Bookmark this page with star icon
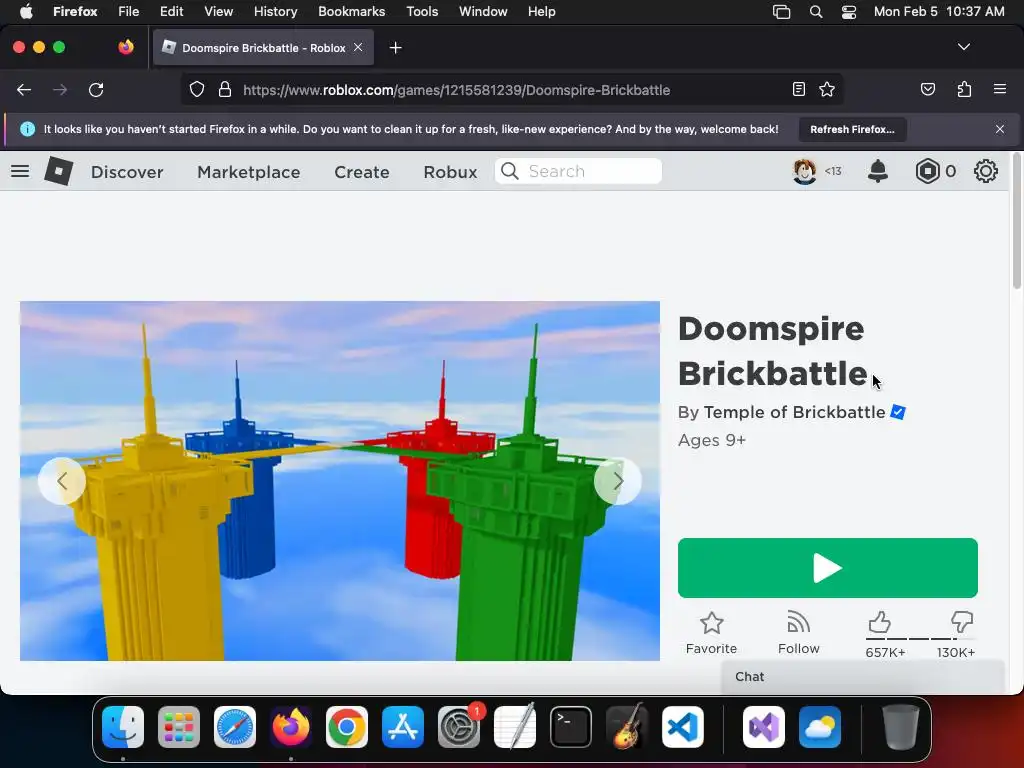This screenshot has height=768, width=1024. [x=827, y=89]
